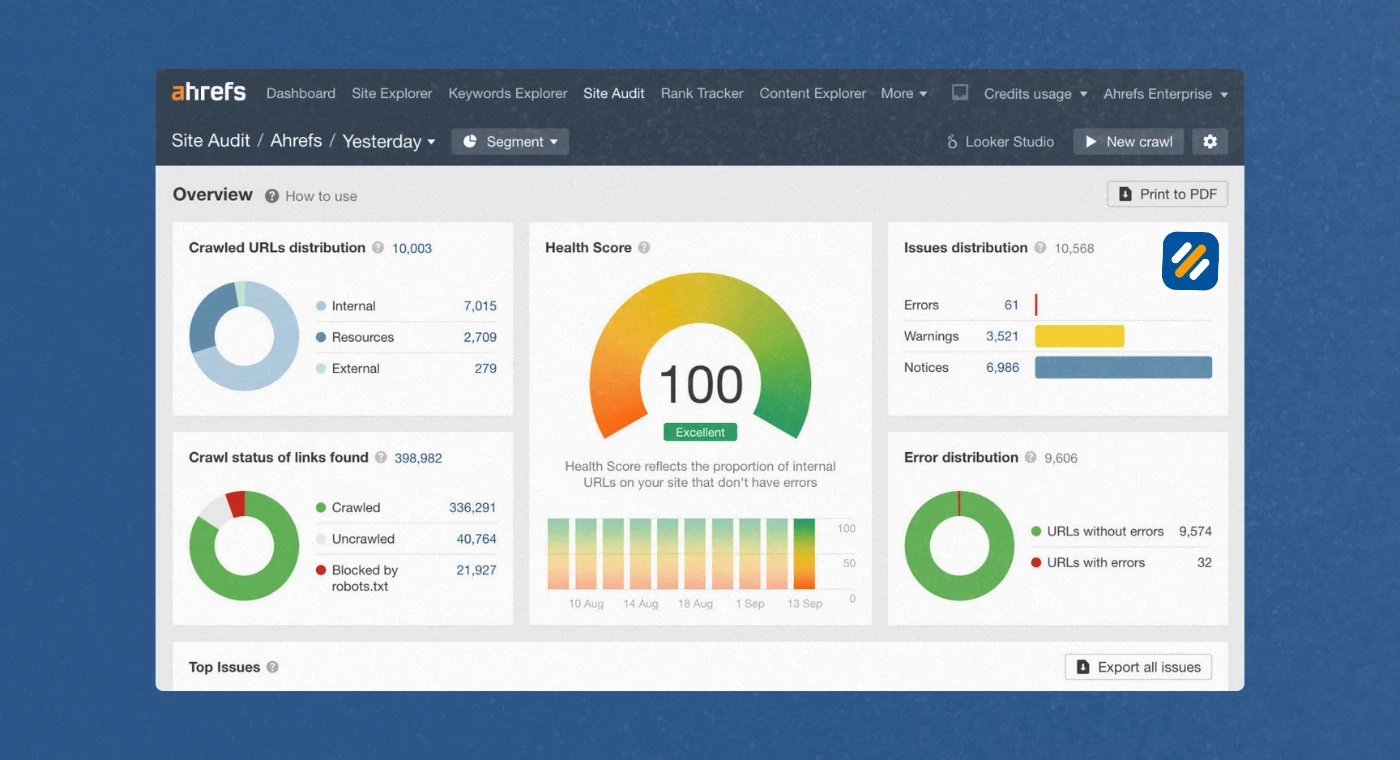This screenshot has height=760, width=1400.
Task: Click the Site Audit breadcrumb
Action: 211,141
